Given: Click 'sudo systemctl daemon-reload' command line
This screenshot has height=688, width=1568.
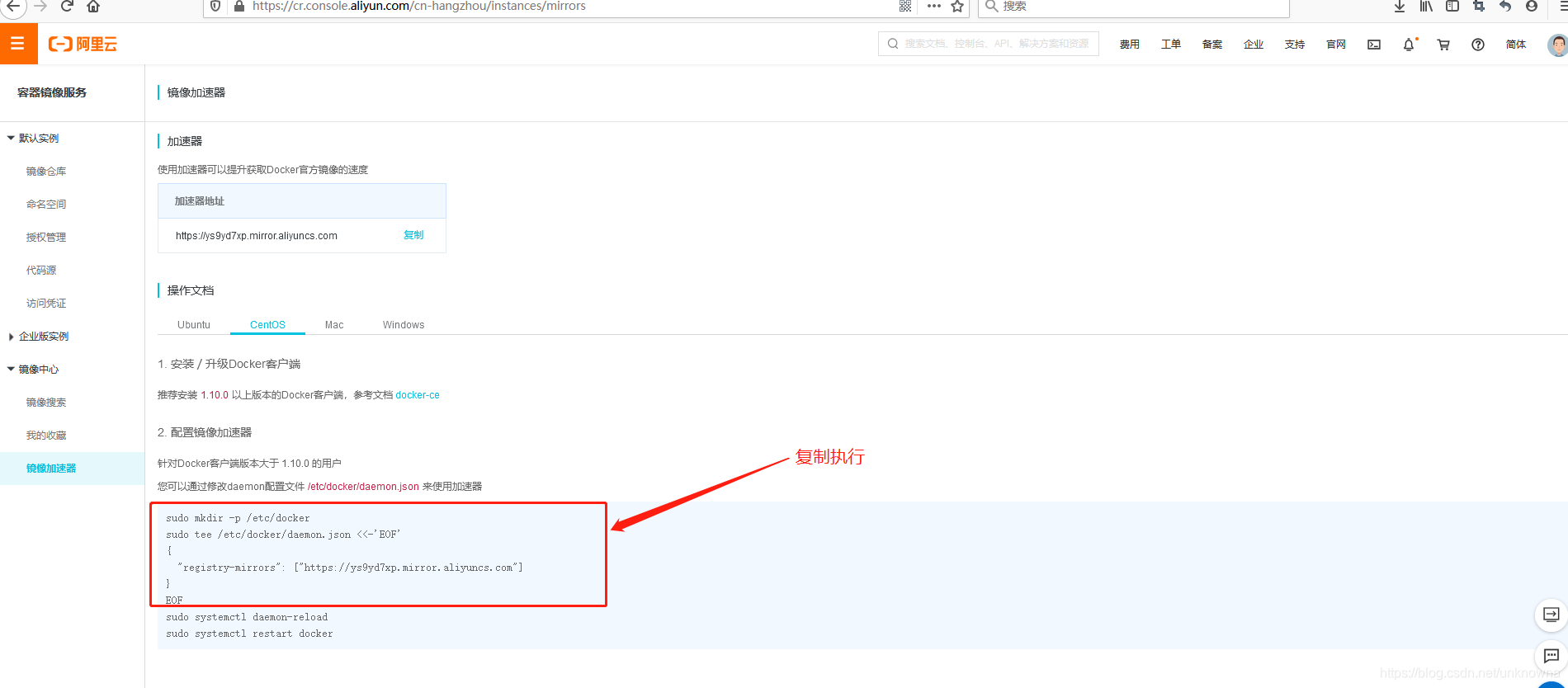Looking at the screenshot, I should coord(247,617).
